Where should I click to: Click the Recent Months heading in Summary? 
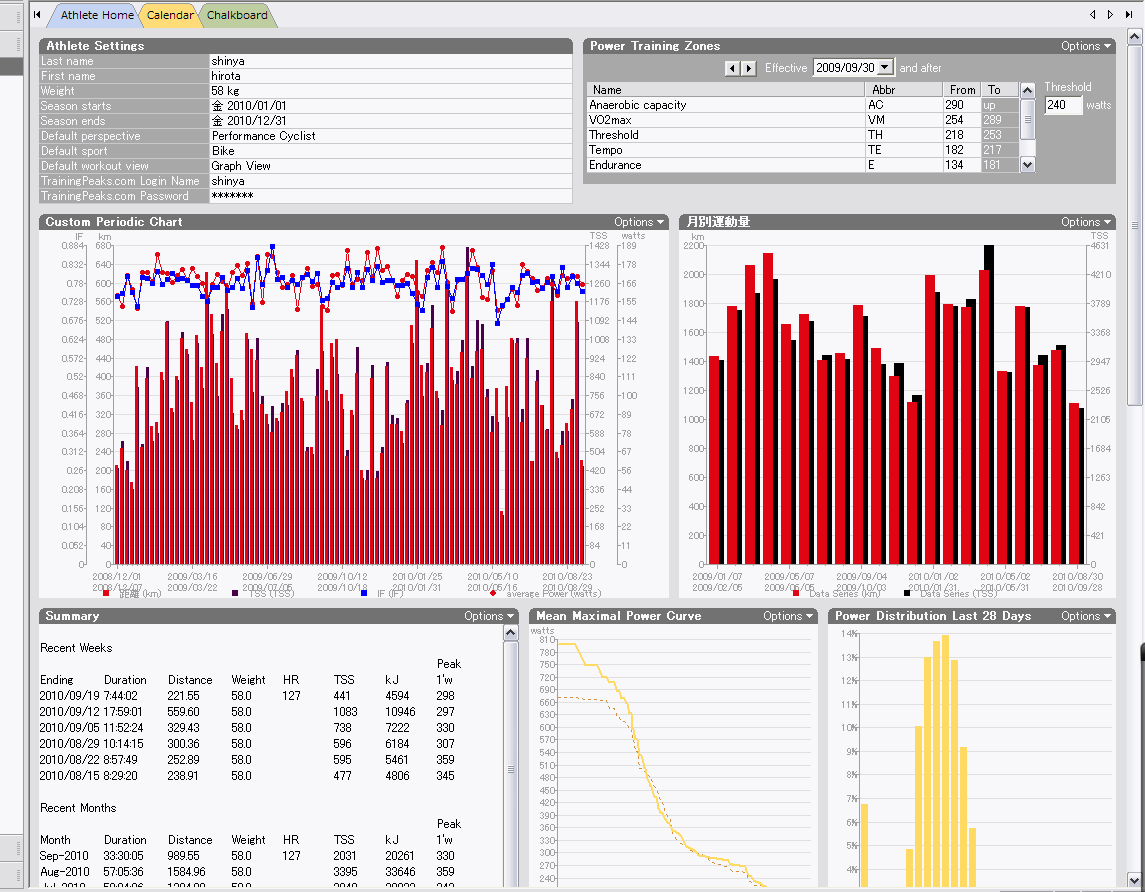click(78, 808)
